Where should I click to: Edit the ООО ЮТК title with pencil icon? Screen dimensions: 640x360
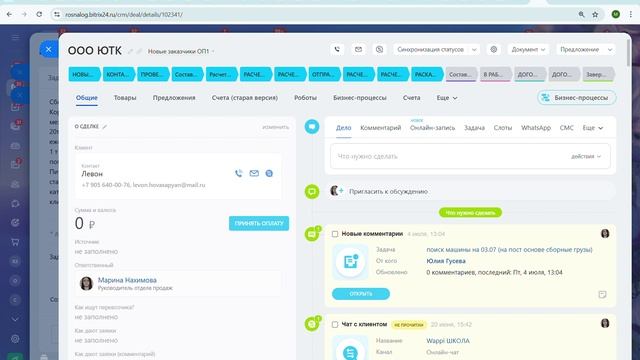click(131, 51)
